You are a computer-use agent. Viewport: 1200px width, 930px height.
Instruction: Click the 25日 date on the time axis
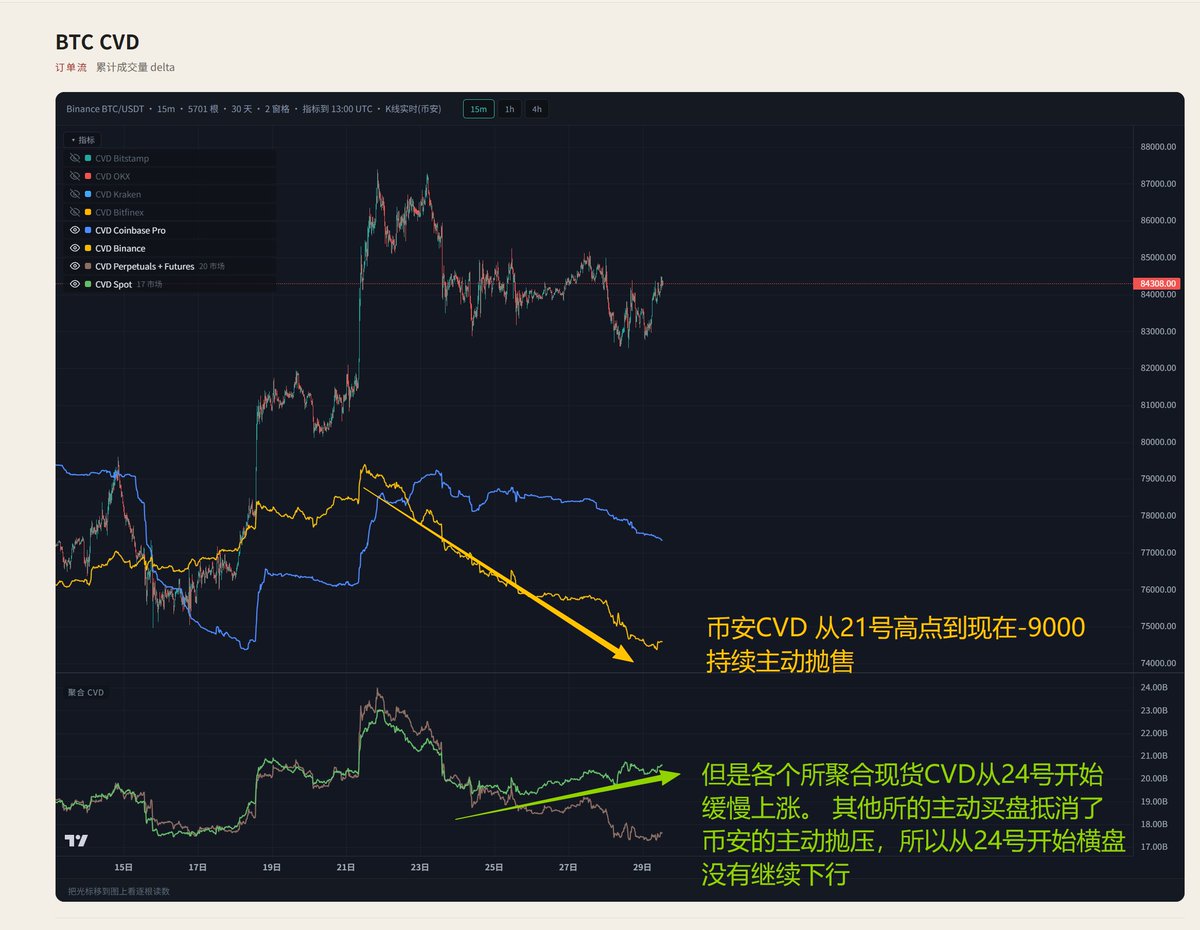[495, 866]
